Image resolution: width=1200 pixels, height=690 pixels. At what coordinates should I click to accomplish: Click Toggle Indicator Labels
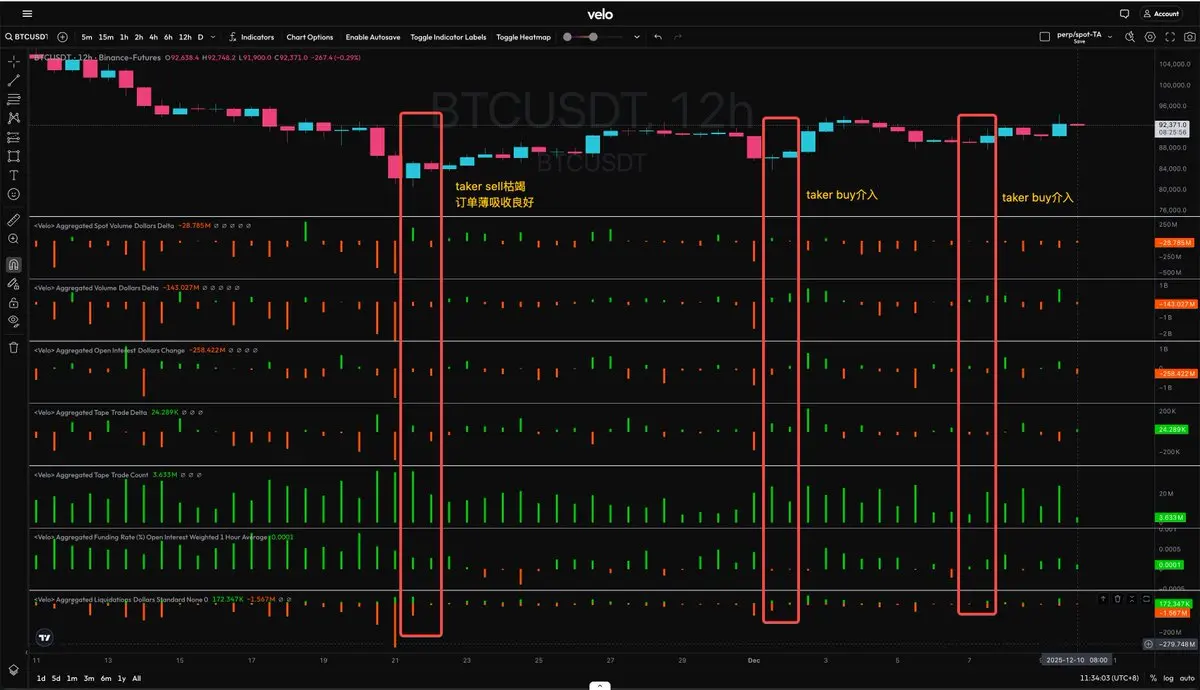coord(448,37)
